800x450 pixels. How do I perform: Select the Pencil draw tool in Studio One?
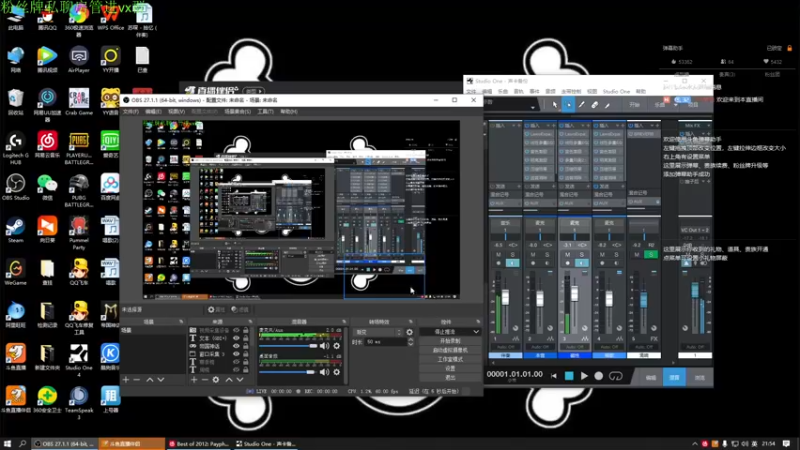coord(582,105)
